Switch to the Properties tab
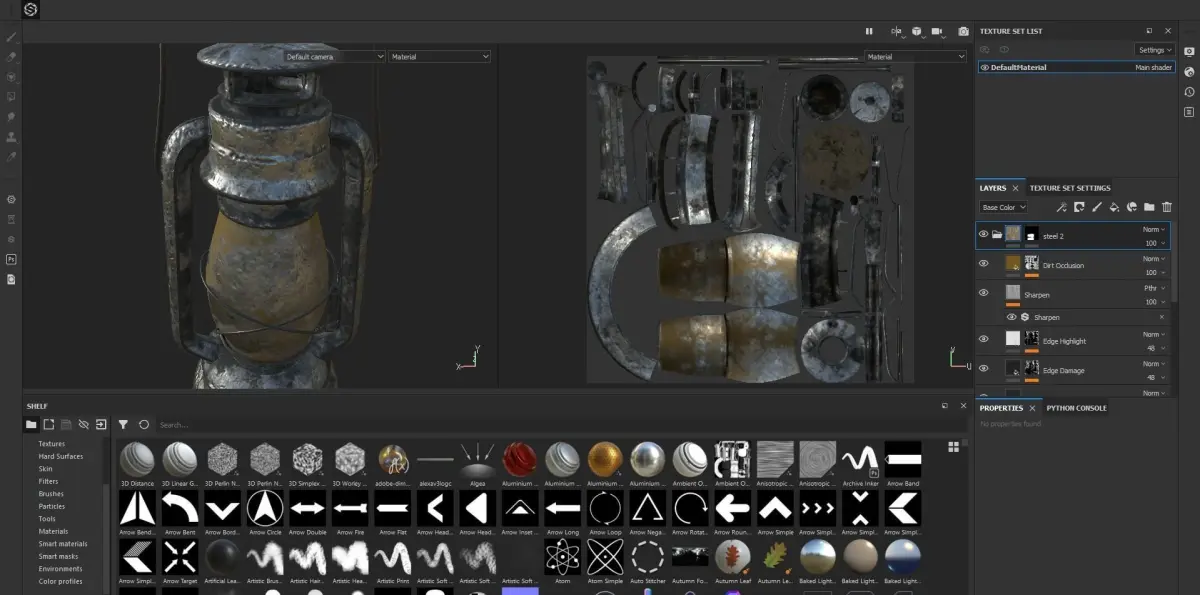 (x=1001, y=408)
